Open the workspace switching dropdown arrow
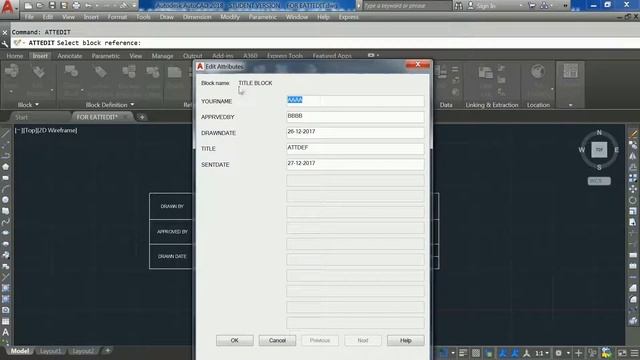 pyautogui.click(x=568, y=353)
